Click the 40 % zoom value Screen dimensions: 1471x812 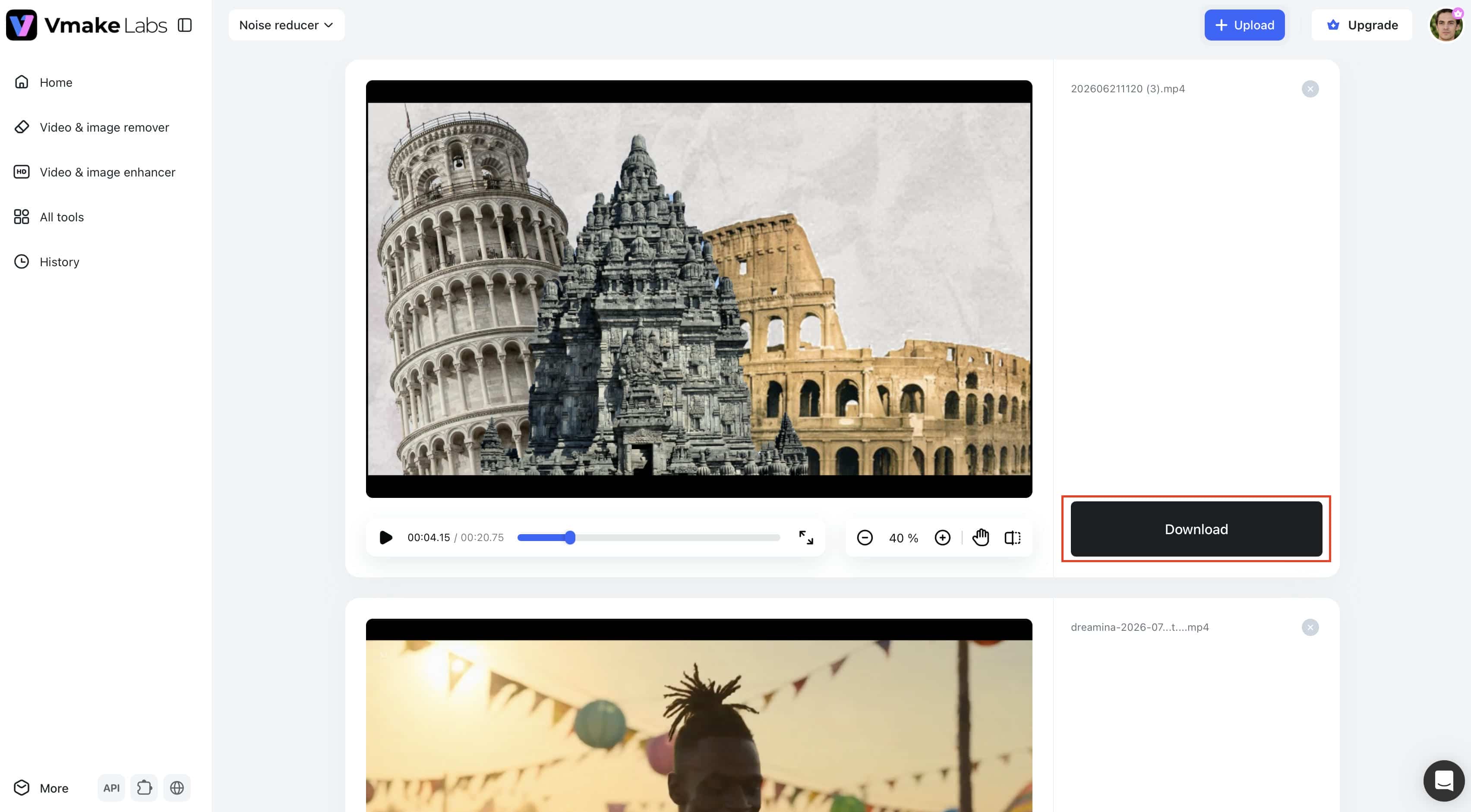[903, 538]
